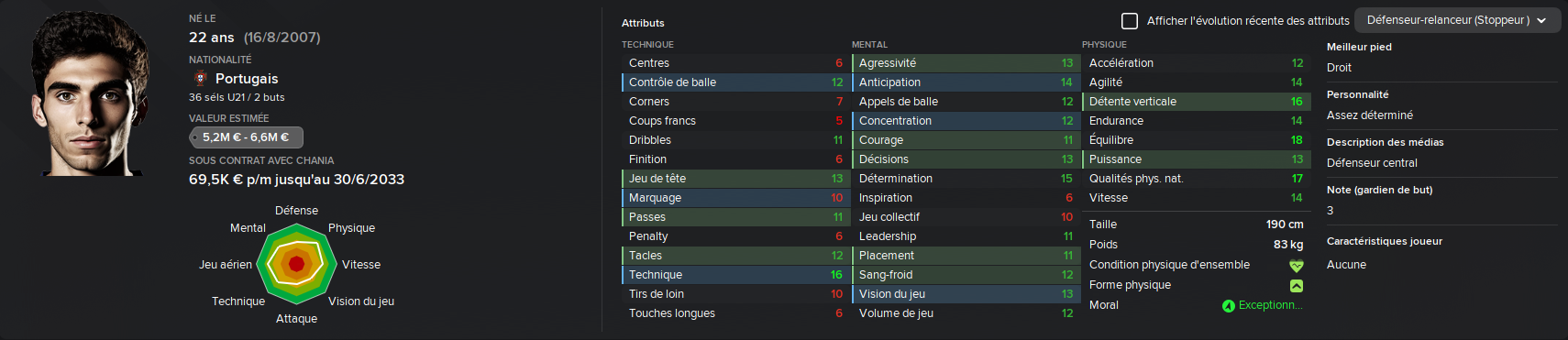
Task: Open the player portrait photo
Action: point(90,93)
